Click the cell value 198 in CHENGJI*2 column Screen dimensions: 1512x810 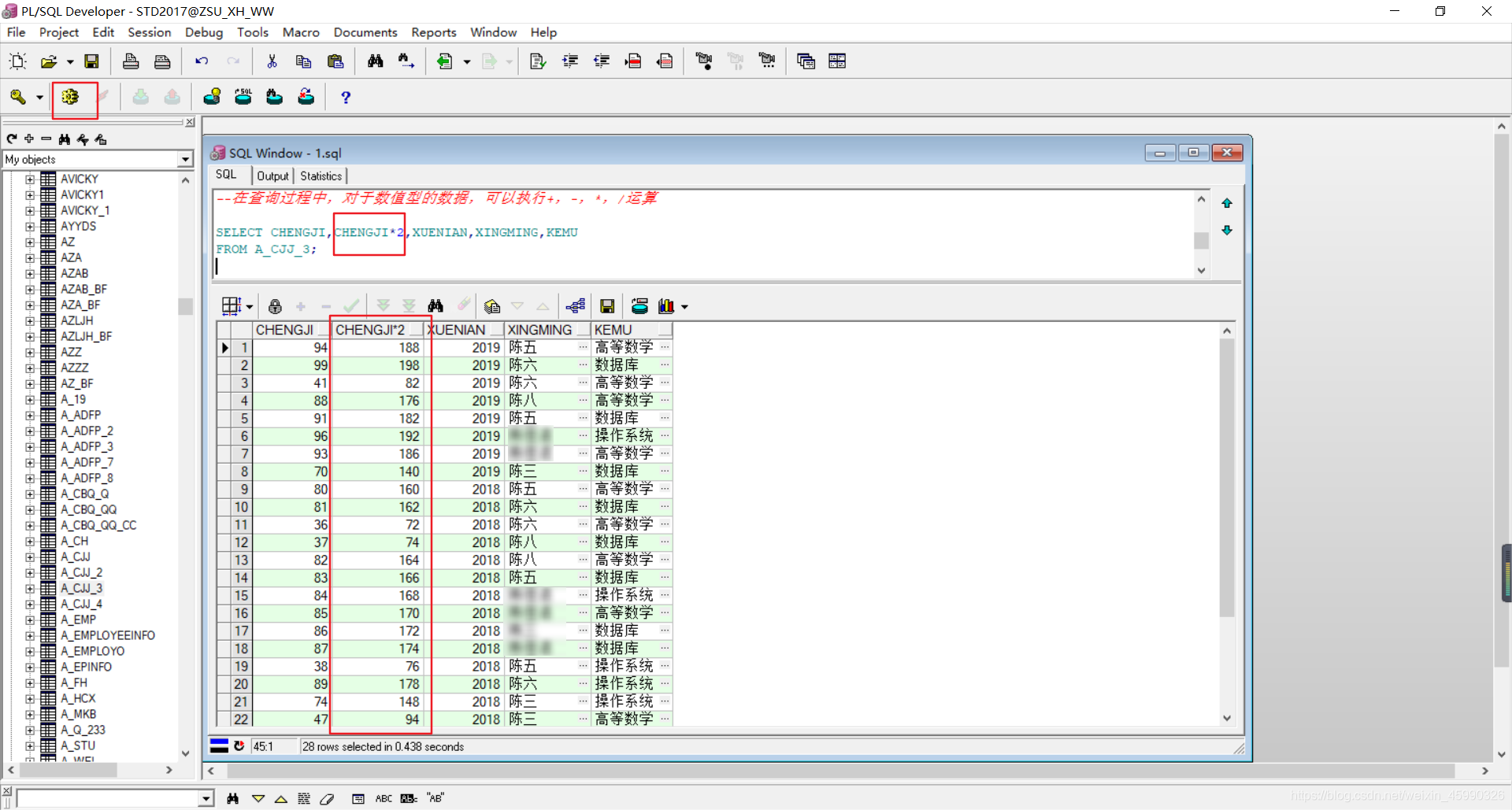[409, 366]
